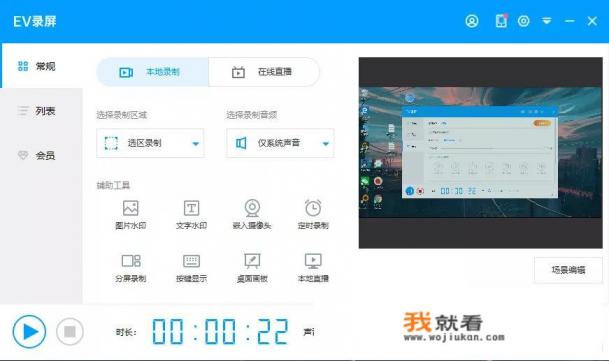Open the 定时录制 timer tool
The image size is (609, 361).
click(x=313, y=215)
